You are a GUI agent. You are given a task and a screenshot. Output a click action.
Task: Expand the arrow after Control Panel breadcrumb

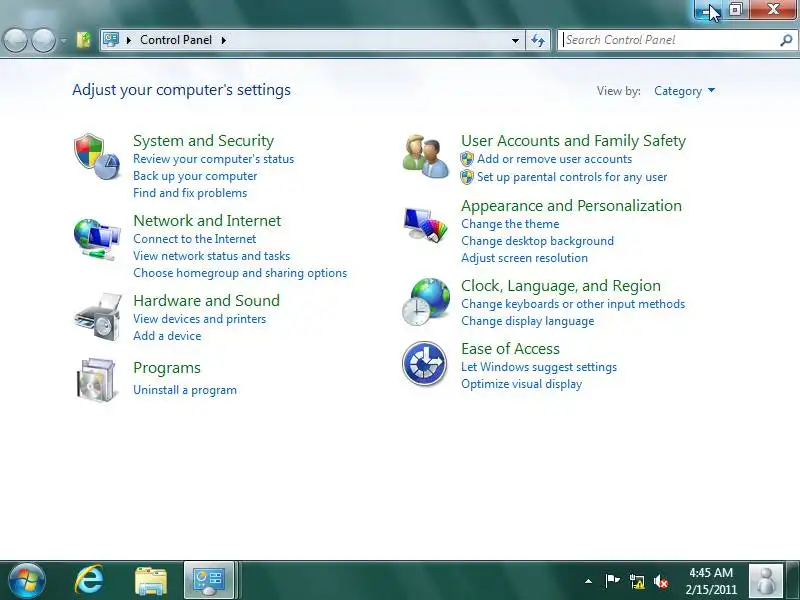(223, 40)
